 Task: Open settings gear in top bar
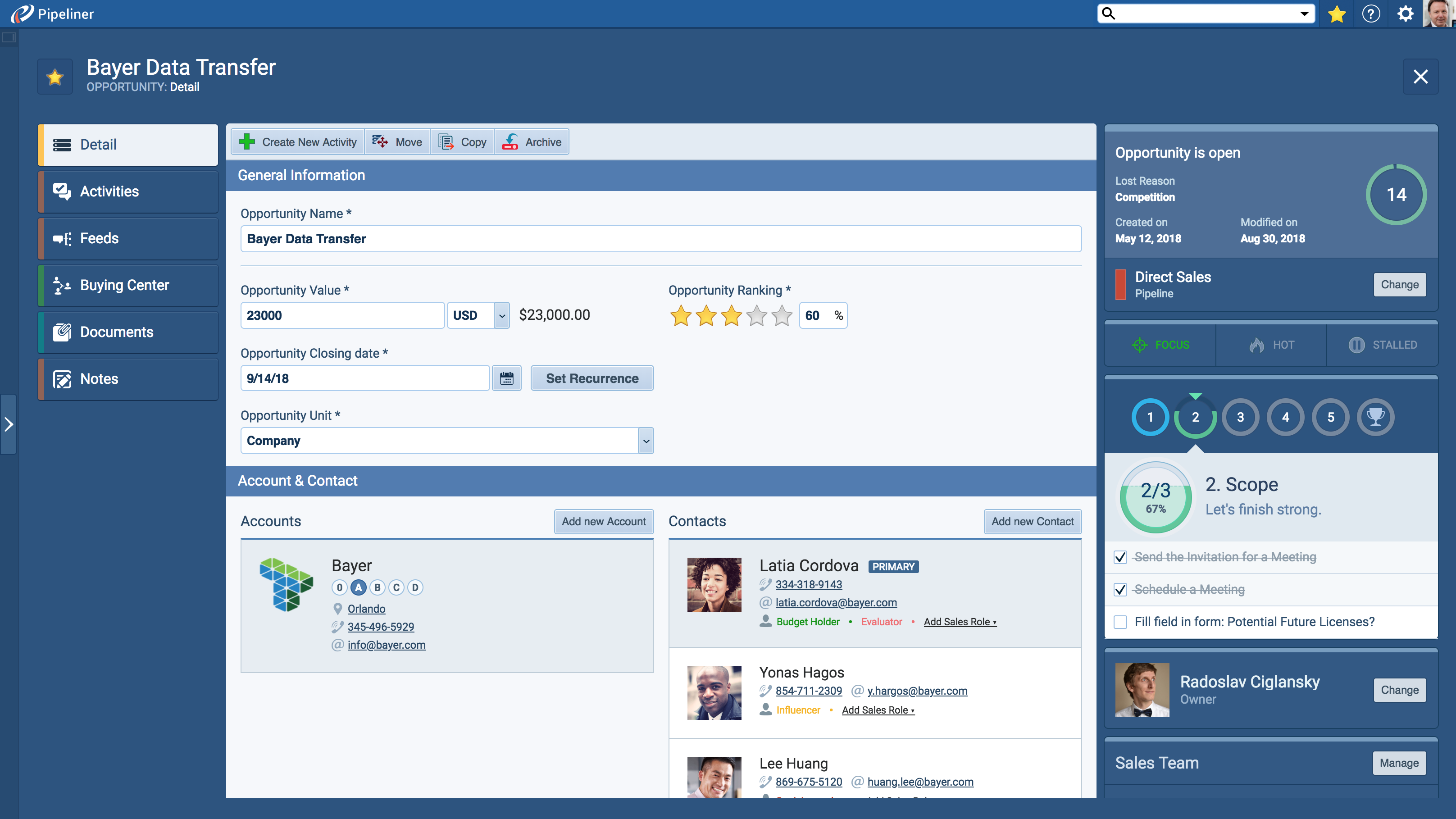[x=1405, y=14]
